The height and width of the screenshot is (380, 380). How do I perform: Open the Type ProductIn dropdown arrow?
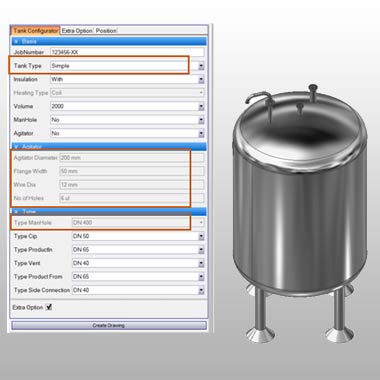[201, 250]
